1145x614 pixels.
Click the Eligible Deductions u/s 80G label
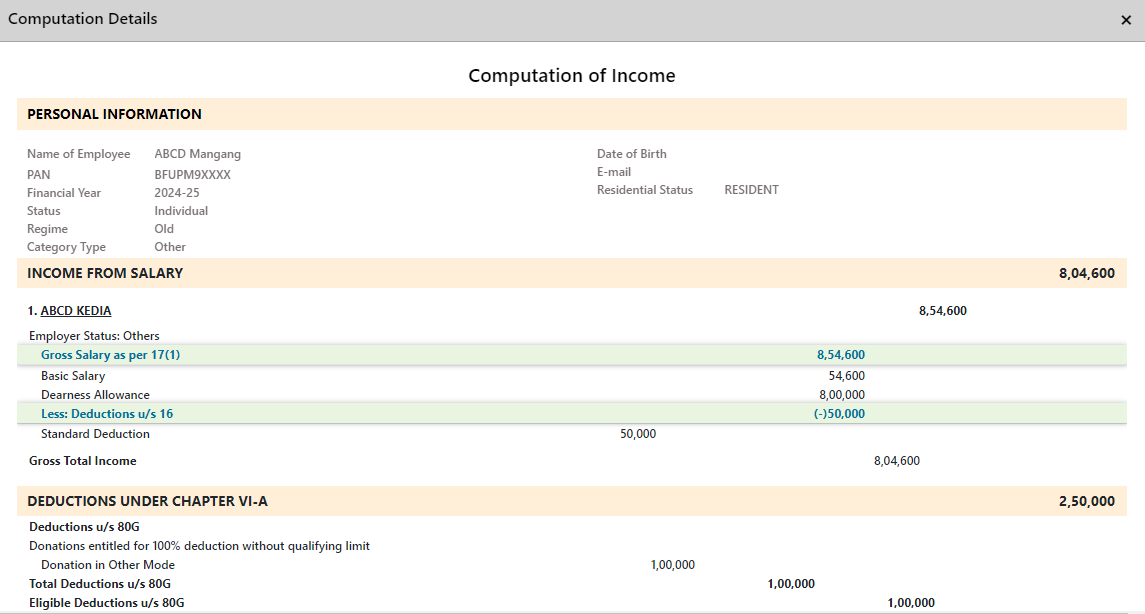[107, 603]
